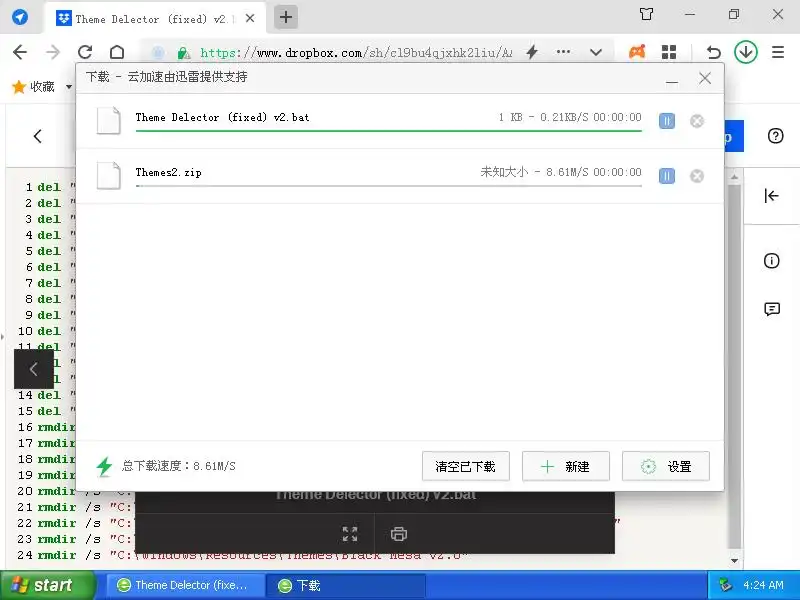The image size is (800, 600).
Task: Switch to Theme Delector taskbar window
Action: (186, 585)
